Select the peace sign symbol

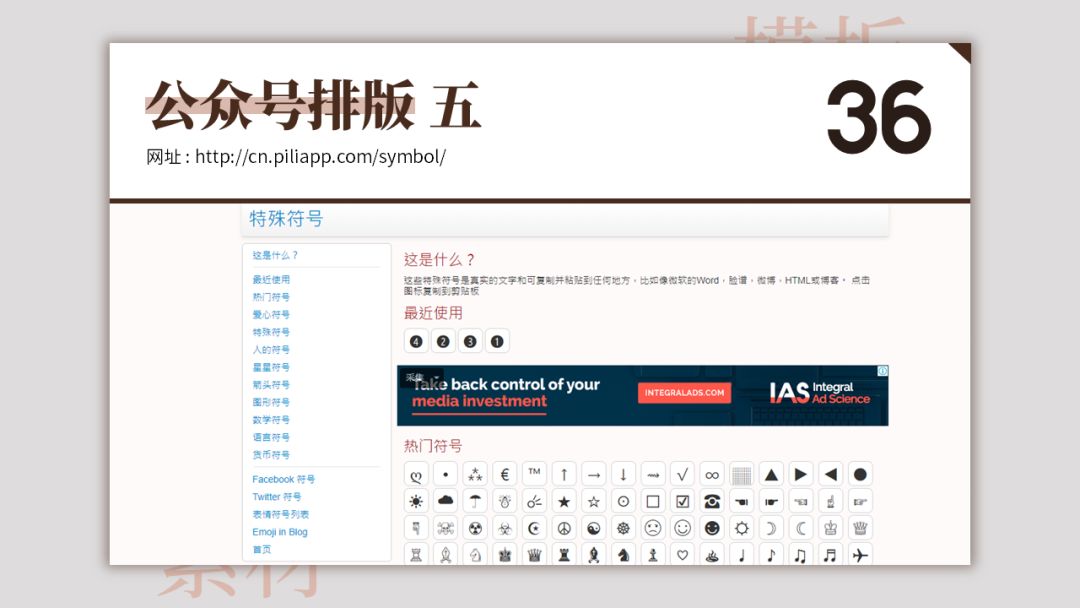point(562,527)
